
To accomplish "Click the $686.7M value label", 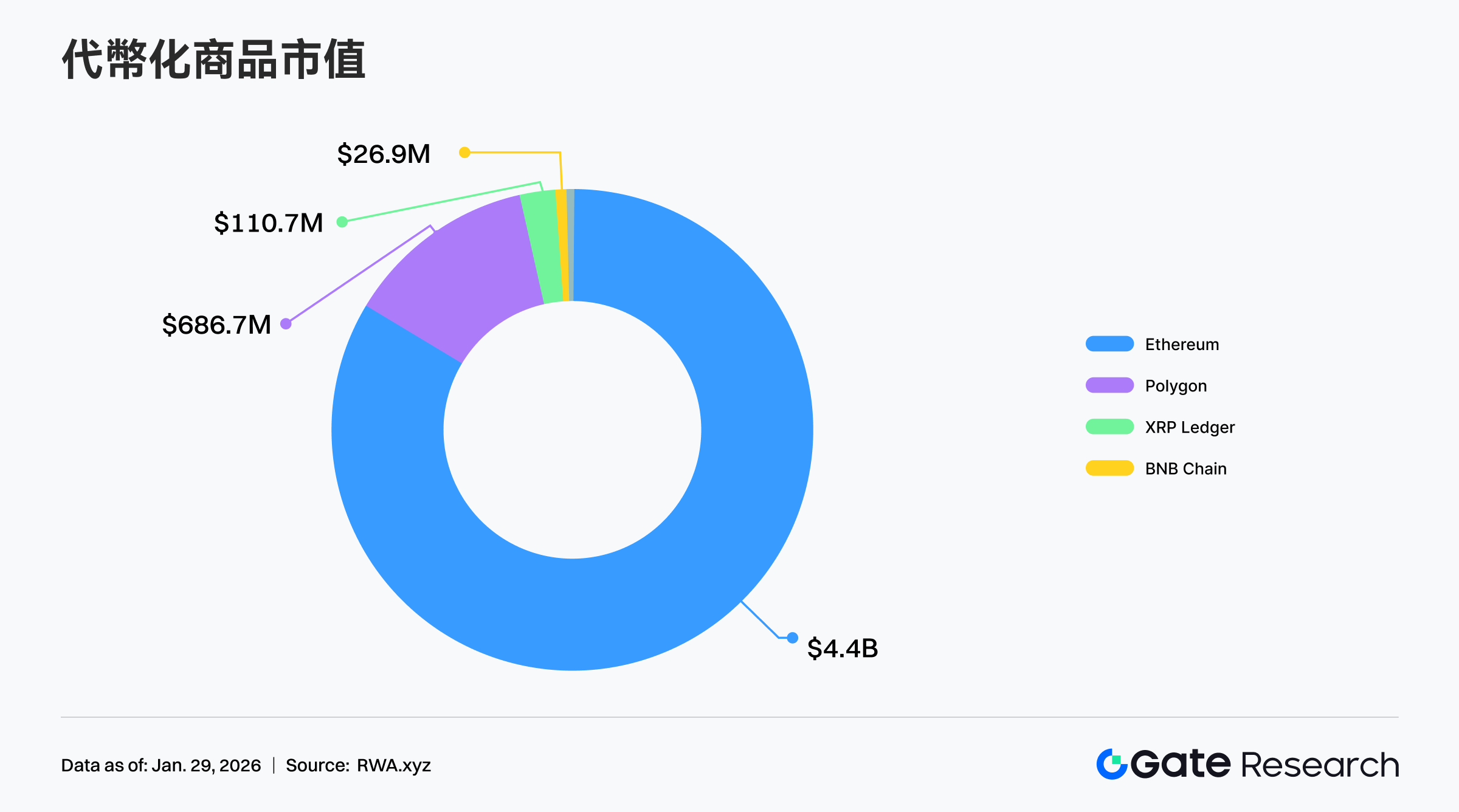I will click(216, 325).
